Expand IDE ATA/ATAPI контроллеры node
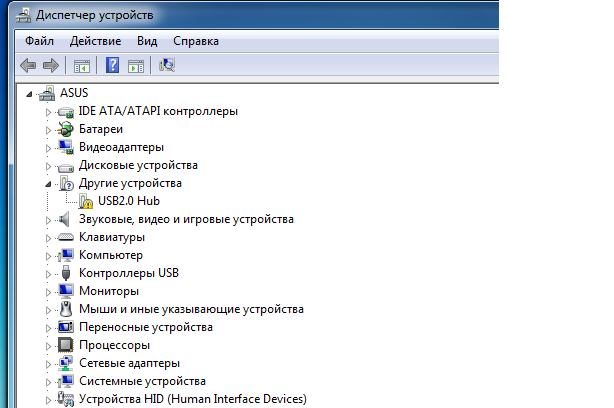 [x=48, y=113]
